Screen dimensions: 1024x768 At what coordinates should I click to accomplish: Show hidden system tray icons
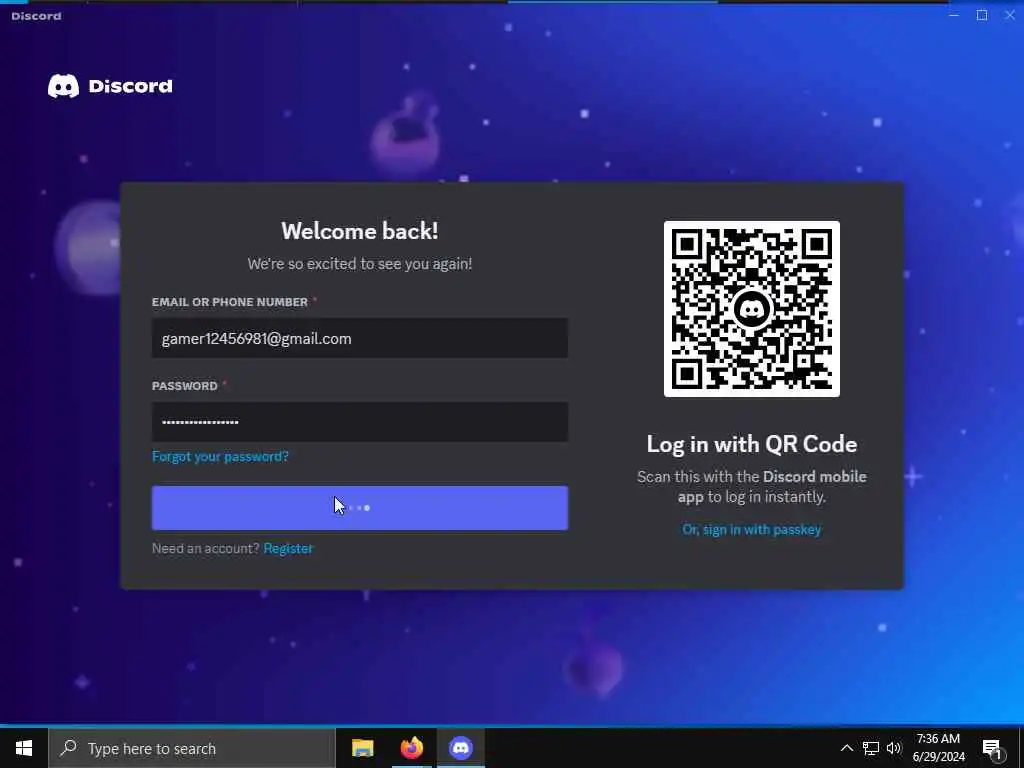[846, 748]
